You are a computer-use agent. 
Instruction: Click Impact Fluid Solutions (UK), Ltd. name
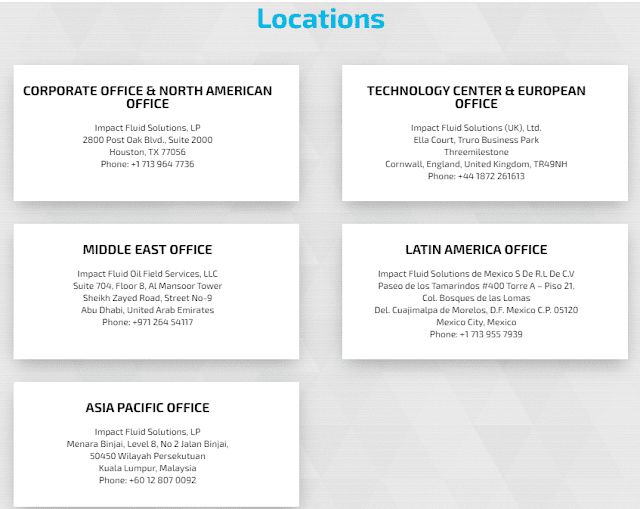476,128
